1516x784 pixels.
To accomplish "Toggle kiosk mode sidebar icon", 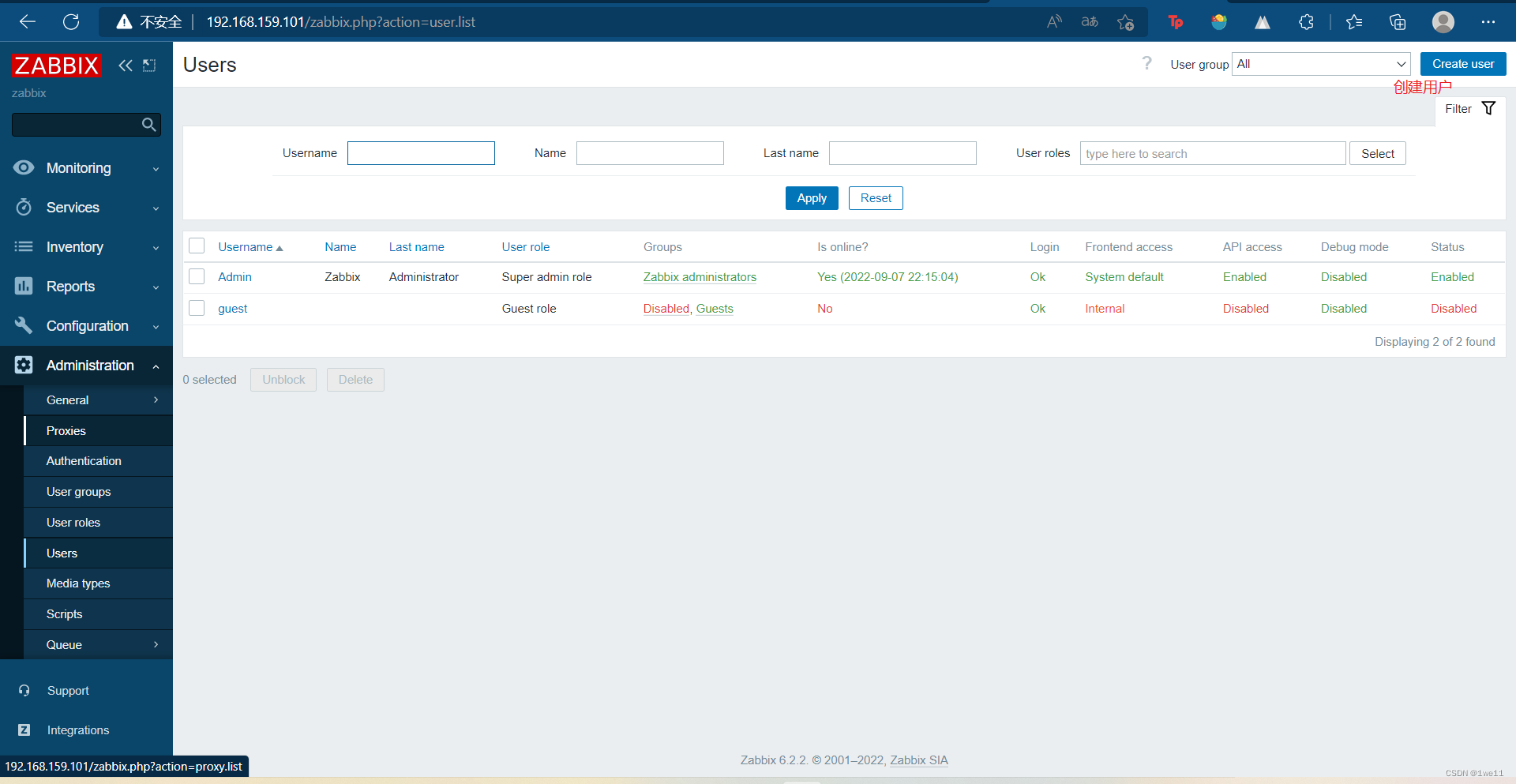I will [149, 66].
